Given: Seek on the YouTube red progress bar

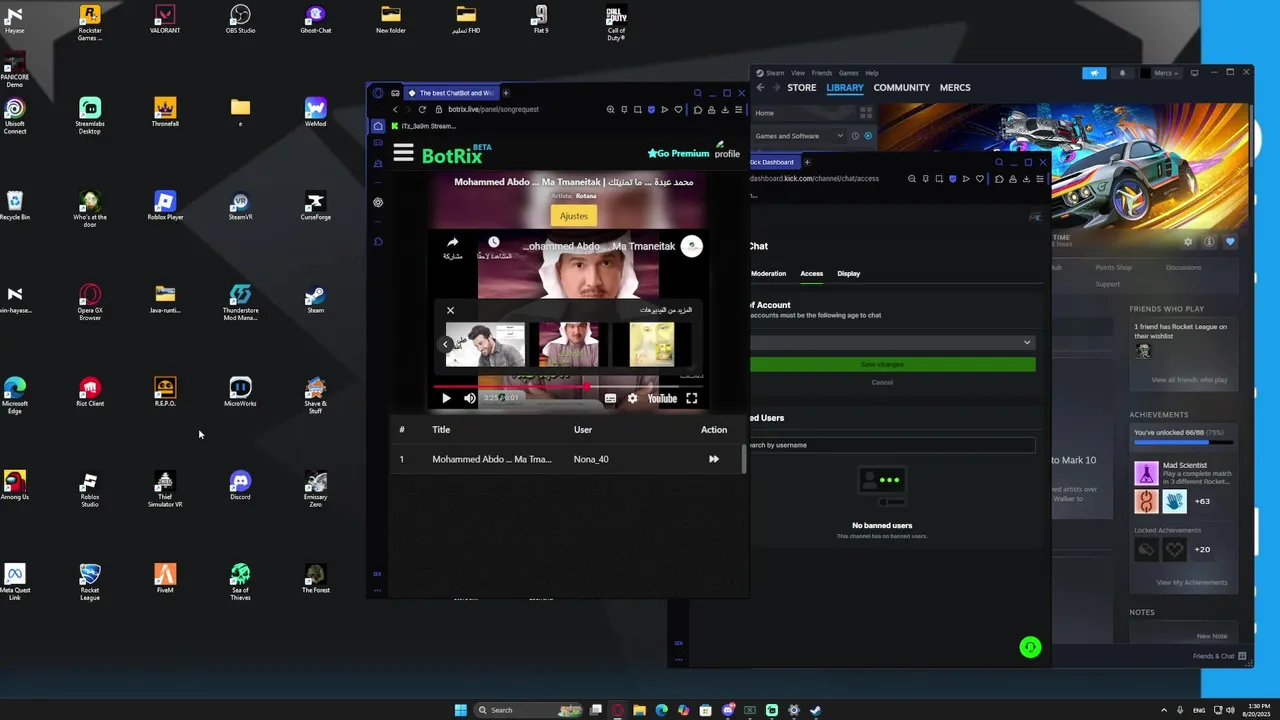Looking at the screenshot, I should click(568, 386).
